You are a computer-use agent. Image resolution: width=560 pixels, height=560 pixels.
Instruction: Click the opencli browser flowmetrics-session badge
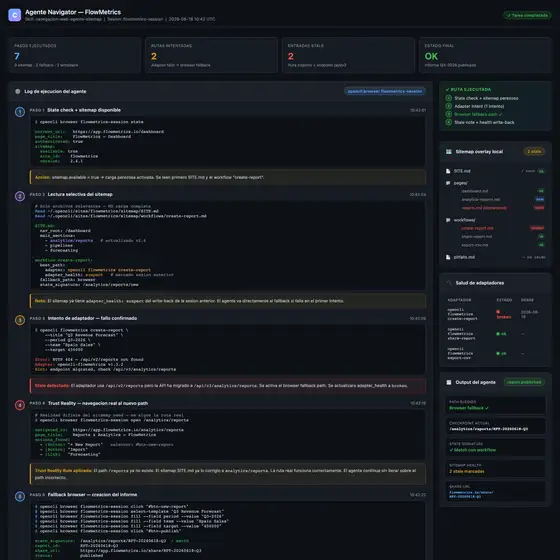(385, 91)
